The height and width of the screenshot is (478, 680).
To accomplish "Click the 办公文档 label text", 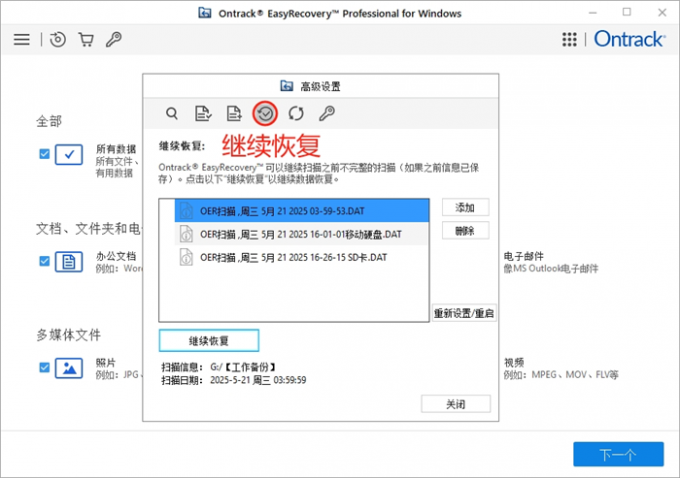I will click(x=116, y=256).
